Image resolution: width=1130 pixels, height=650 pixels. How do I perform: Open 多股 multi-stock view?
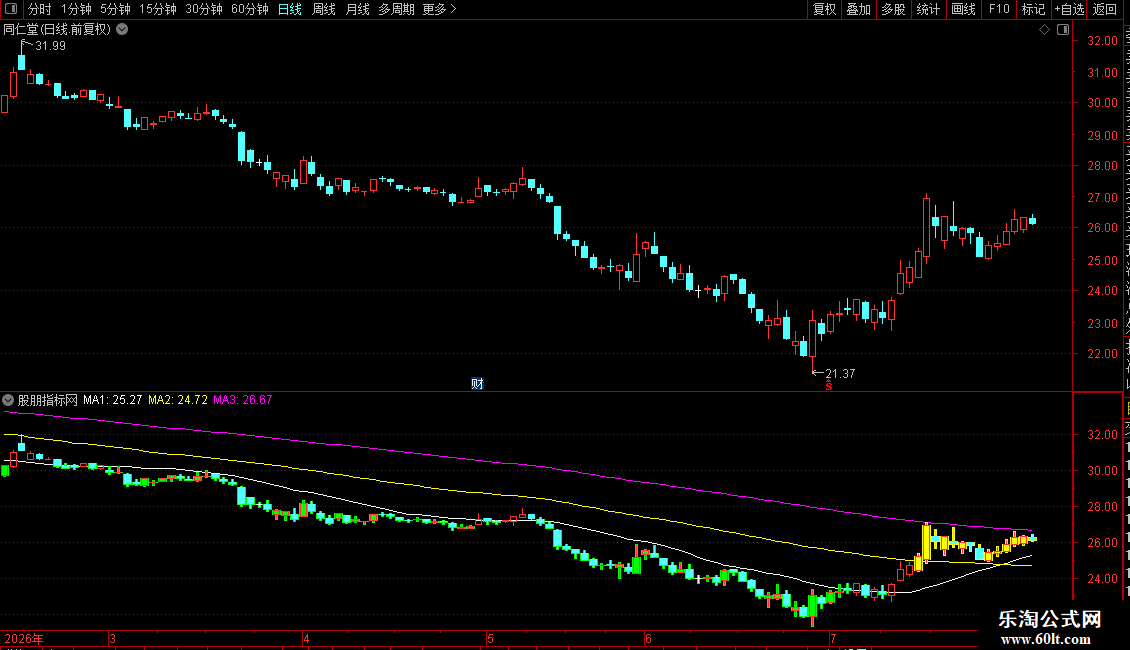[x=893, y=9]
